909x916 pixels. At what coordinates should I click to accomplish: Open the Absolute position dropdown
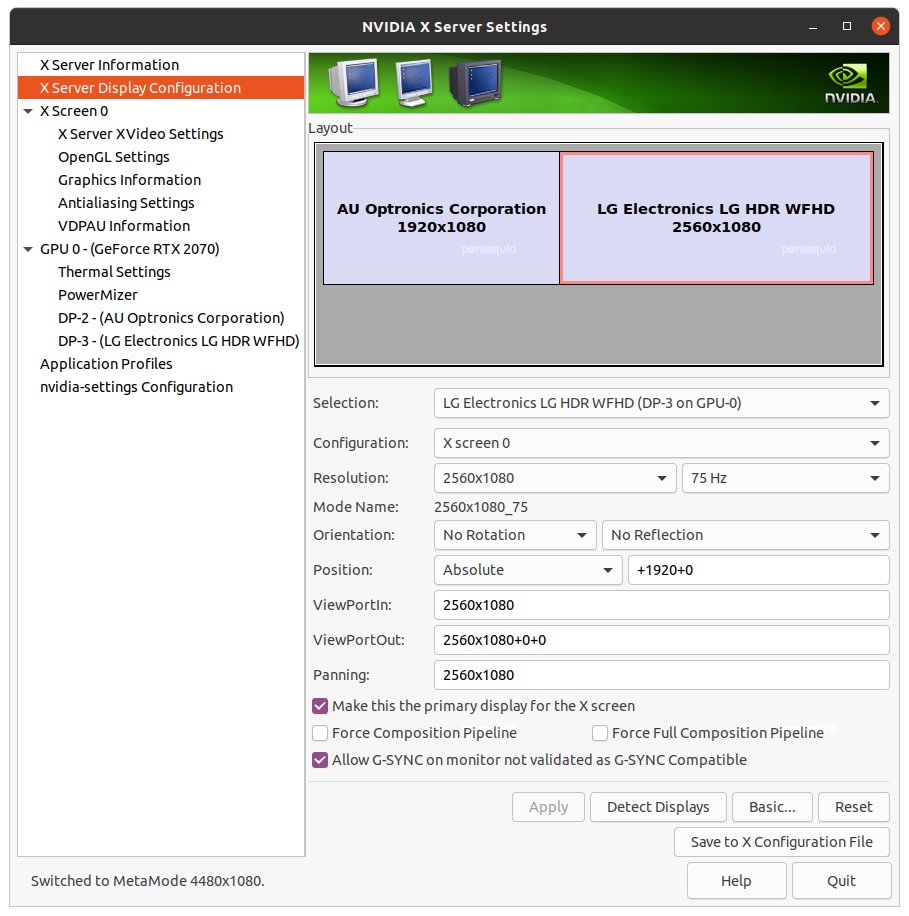click(528, 570)
